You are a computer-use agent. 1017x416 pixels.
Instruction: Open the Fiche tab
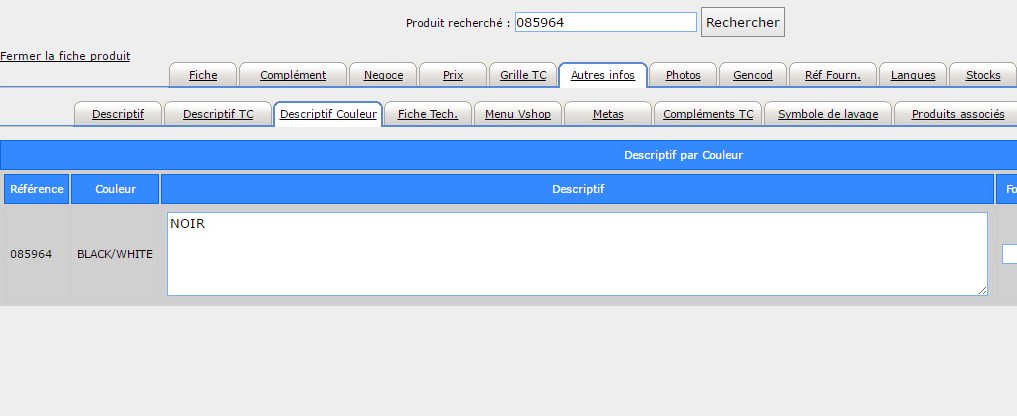click(x=203, y=75)
